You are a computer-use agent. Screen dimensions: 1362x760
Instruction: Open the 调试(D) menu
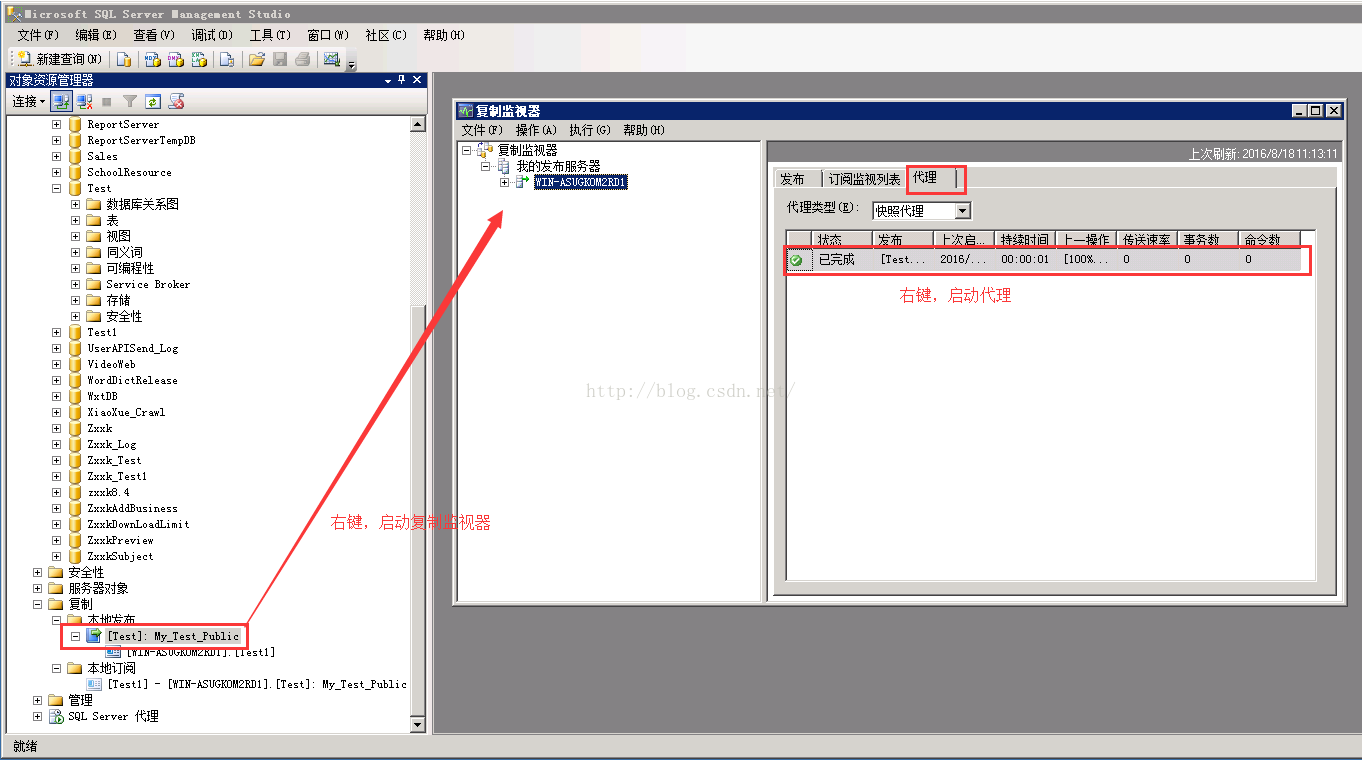(212, 35)
